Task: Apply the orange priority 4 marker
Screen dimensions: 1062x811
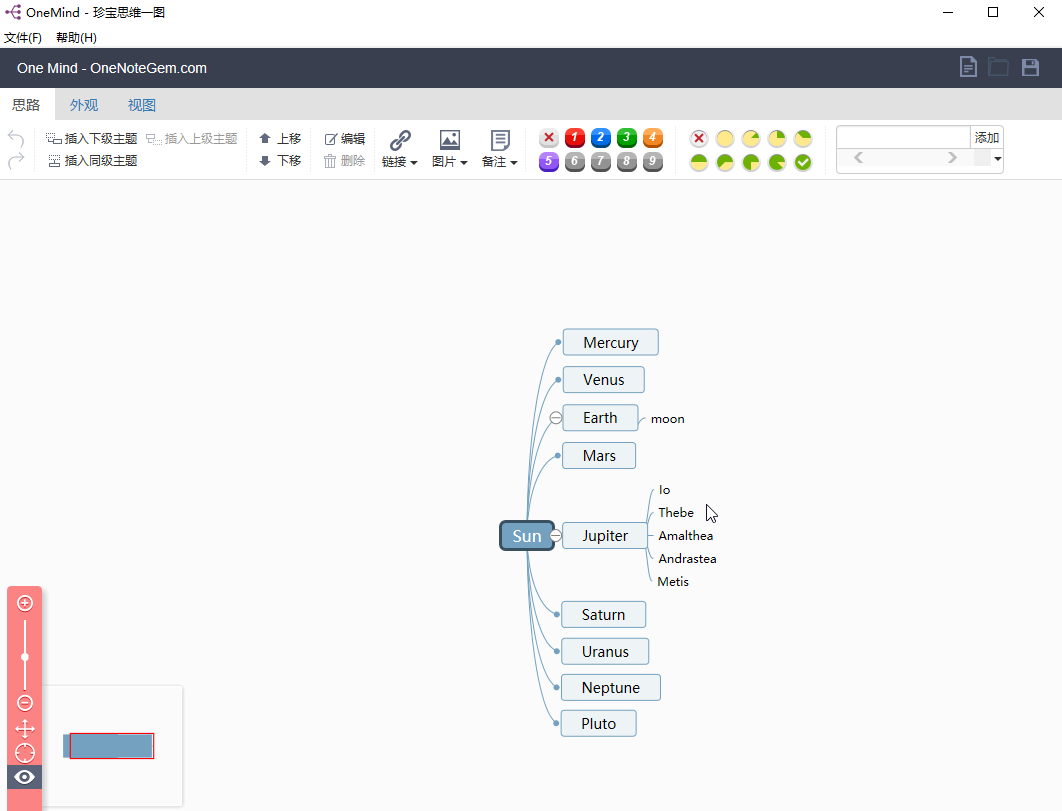Action: 652,138
